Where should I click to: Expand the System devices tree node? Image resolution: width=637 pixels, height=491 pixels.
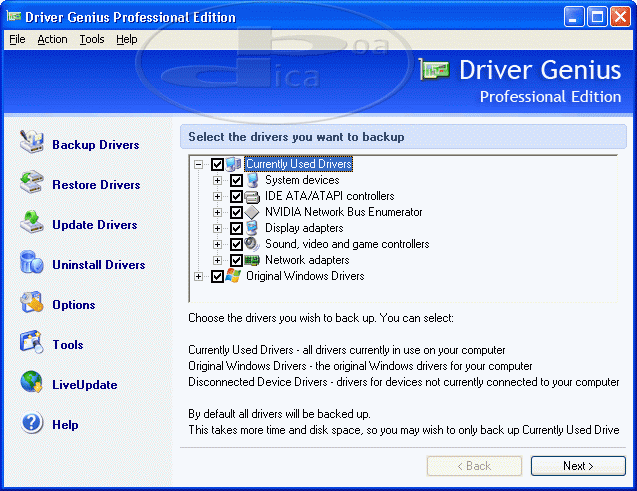click(x=217, y=181)
